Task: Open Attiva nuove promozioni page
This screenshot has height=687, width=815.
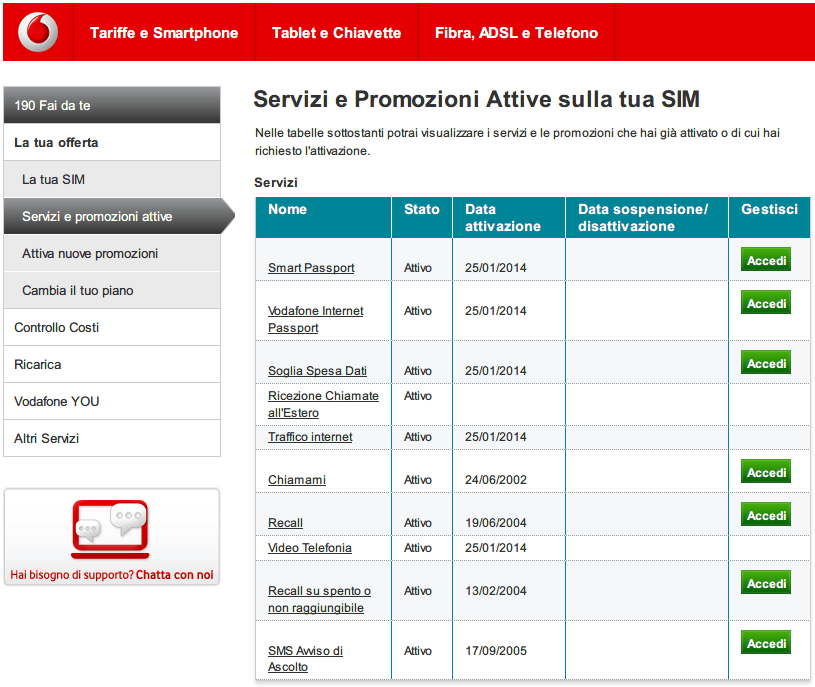Action: coord(112,254)
